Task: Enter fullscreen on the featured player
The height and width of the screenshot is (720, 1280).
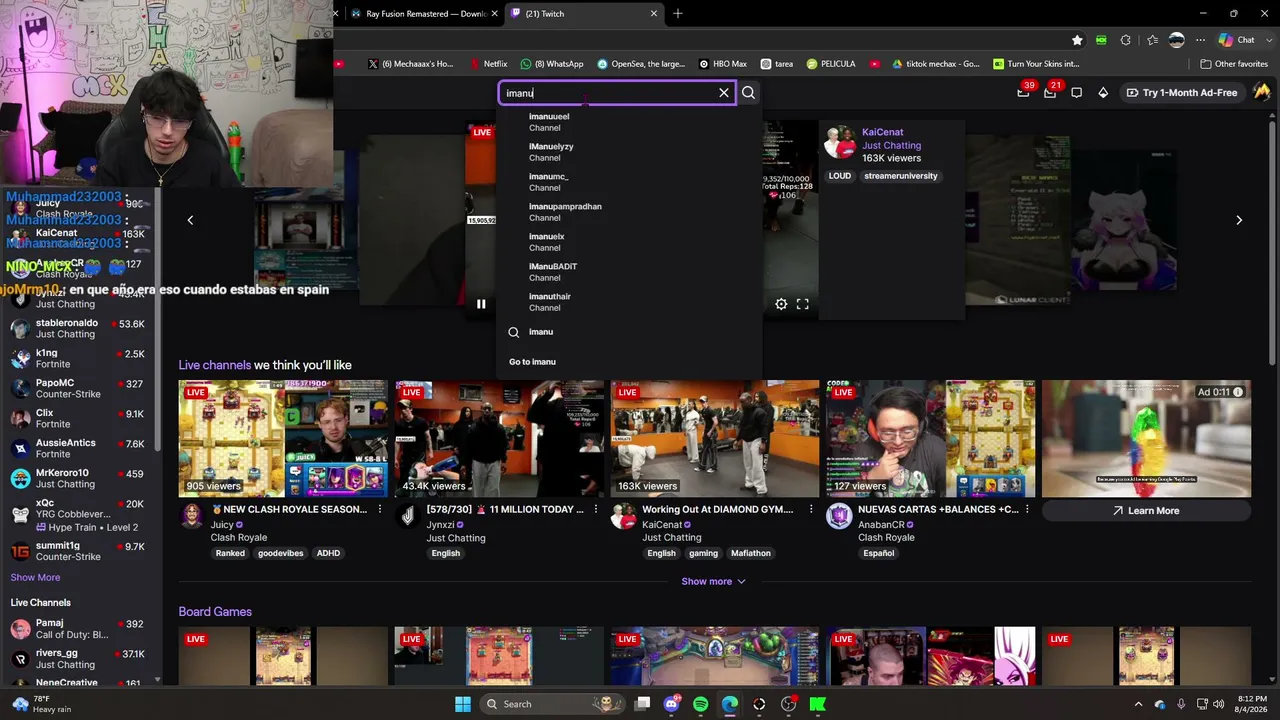Action: tap(802, 304)
